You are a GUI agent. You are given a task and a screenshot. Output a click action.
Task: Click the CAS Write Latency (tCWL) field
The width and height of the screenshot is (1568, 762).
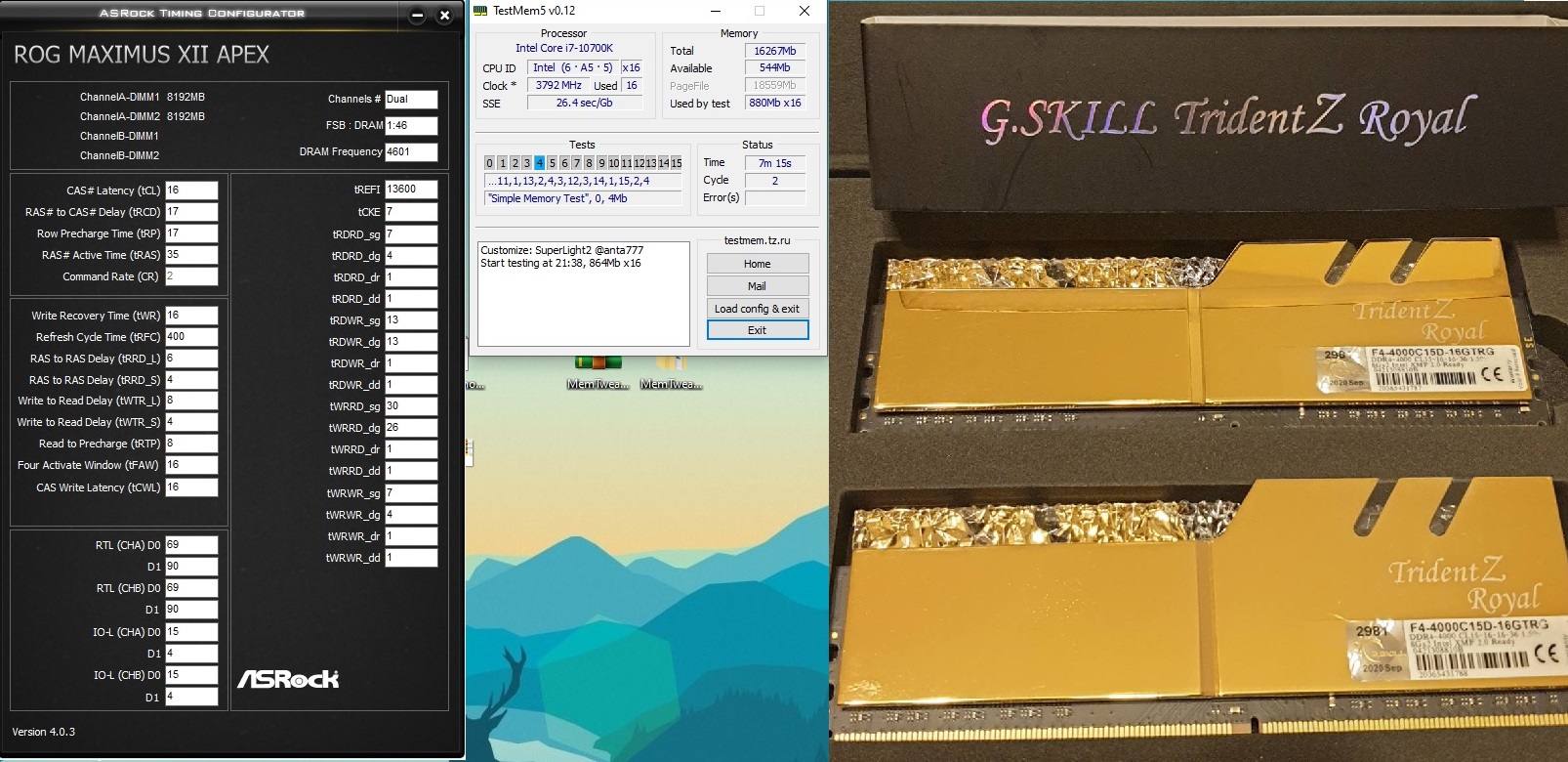click(191, 487)
